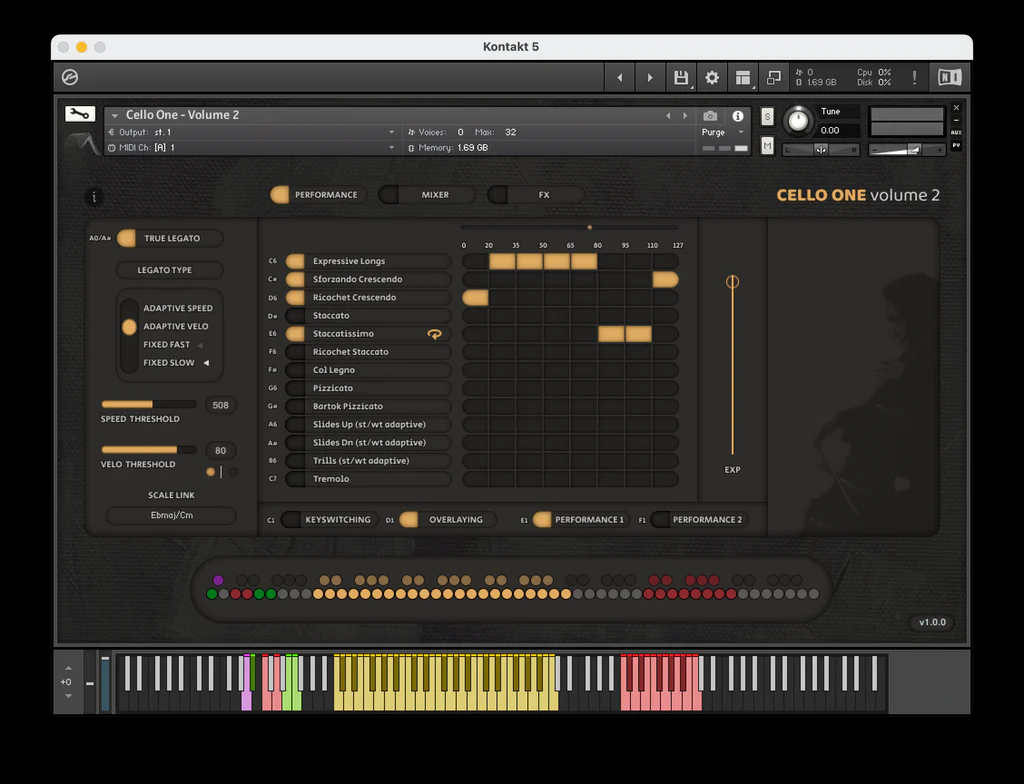Enable the Pizzicato articulation
Screen dimensions: 1024x784
[295, 388]
